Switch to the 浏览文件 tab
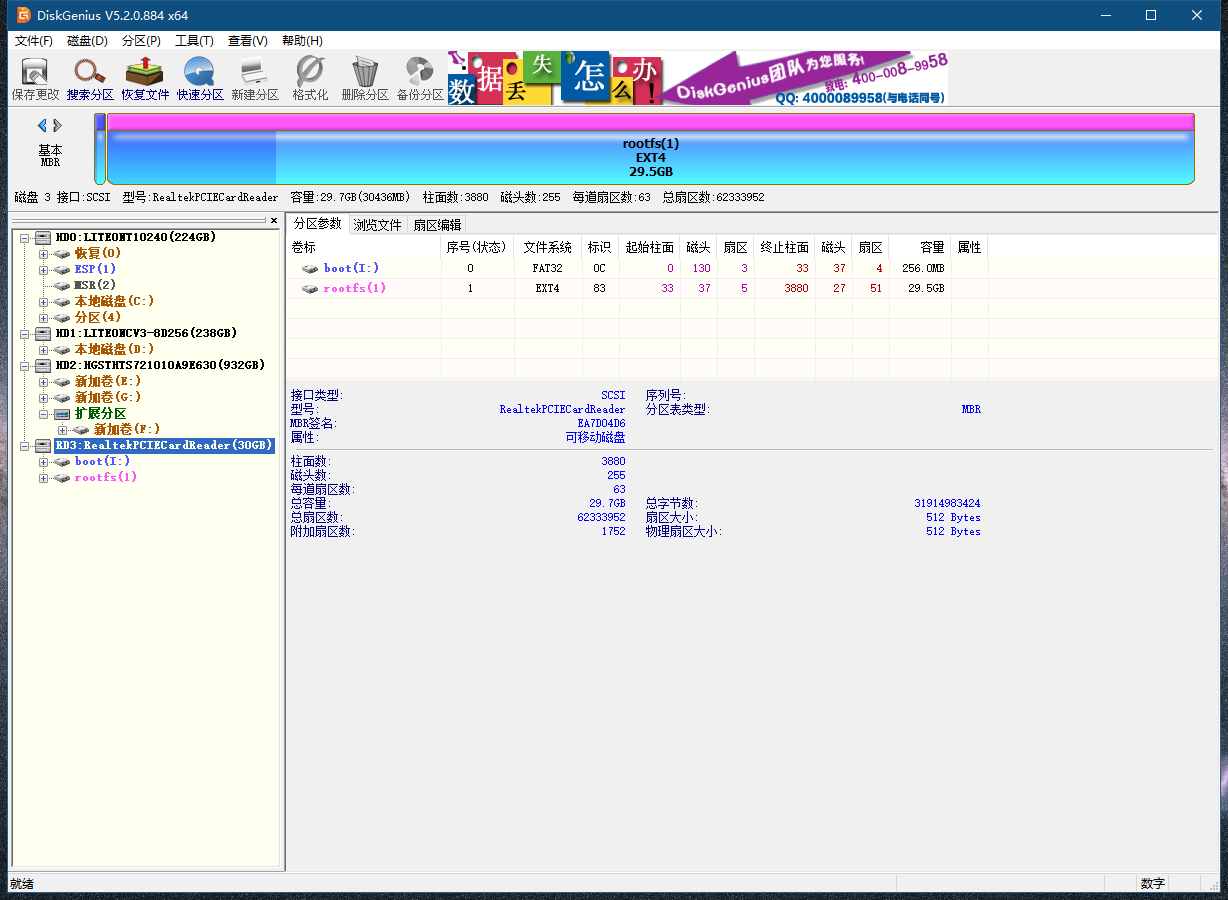The height and width of the screenshot is (900, 1228). pos(377,225)
